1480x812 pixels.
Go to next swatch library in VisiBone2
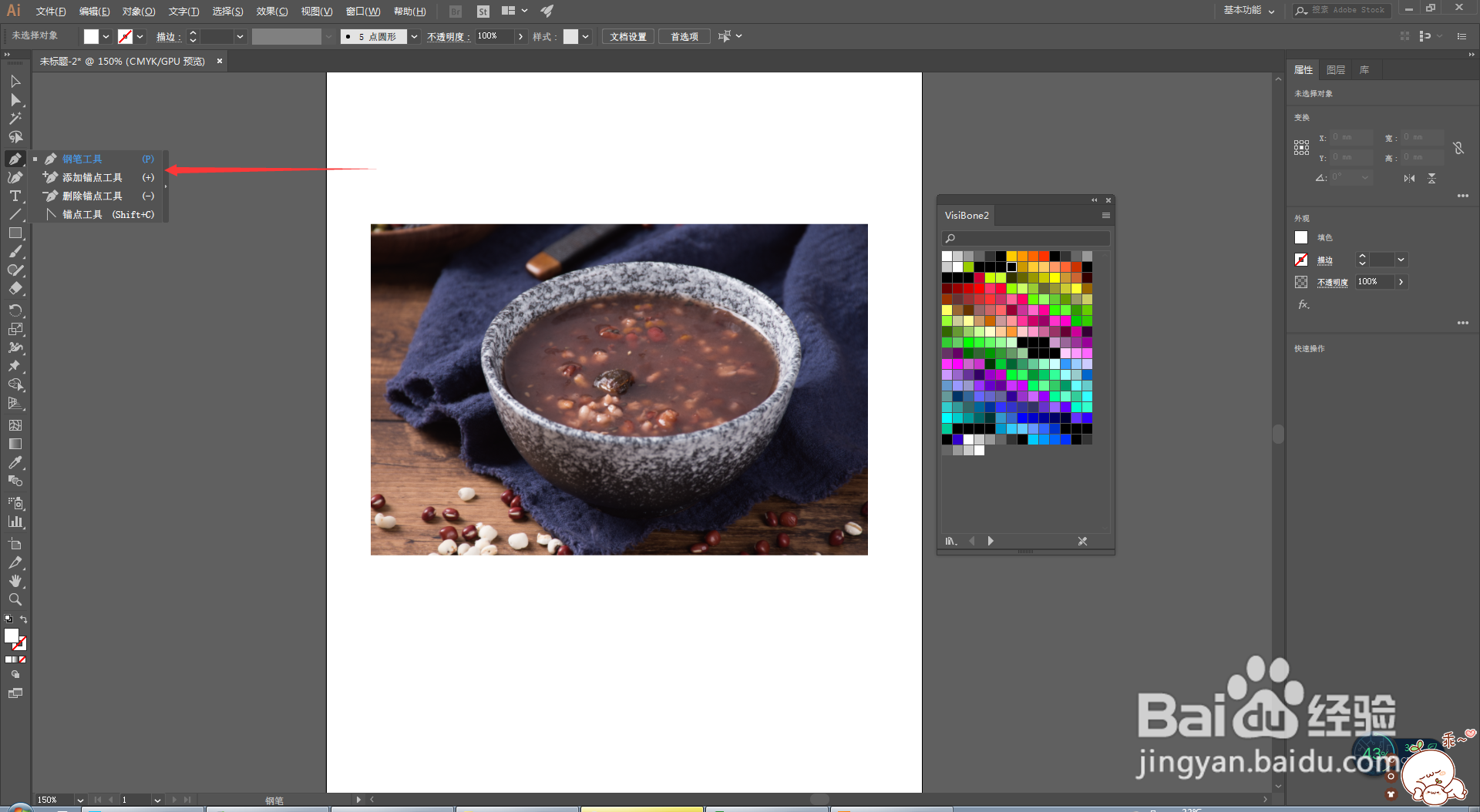991,541
